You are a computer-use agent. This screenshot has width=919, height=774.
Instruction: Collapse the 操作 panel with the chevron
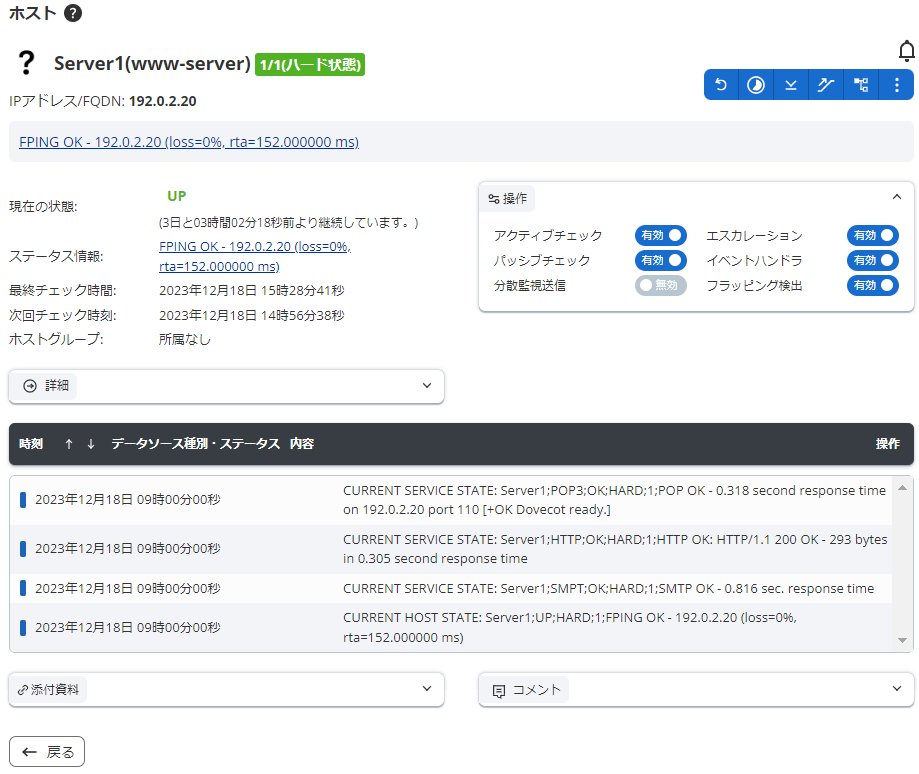coord(896,198)
